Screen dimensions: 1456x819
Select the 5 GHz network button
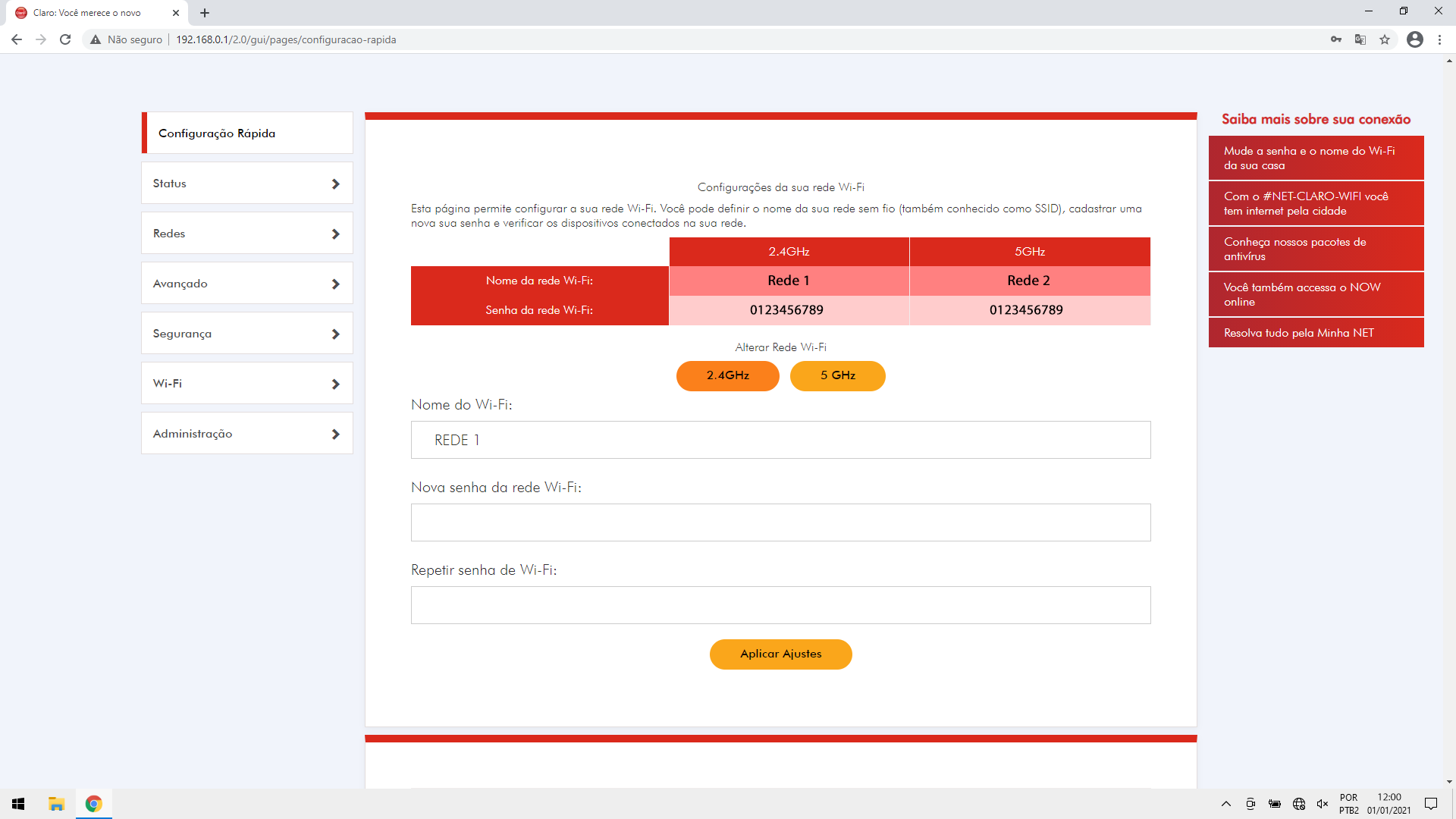tap(837, 375)
